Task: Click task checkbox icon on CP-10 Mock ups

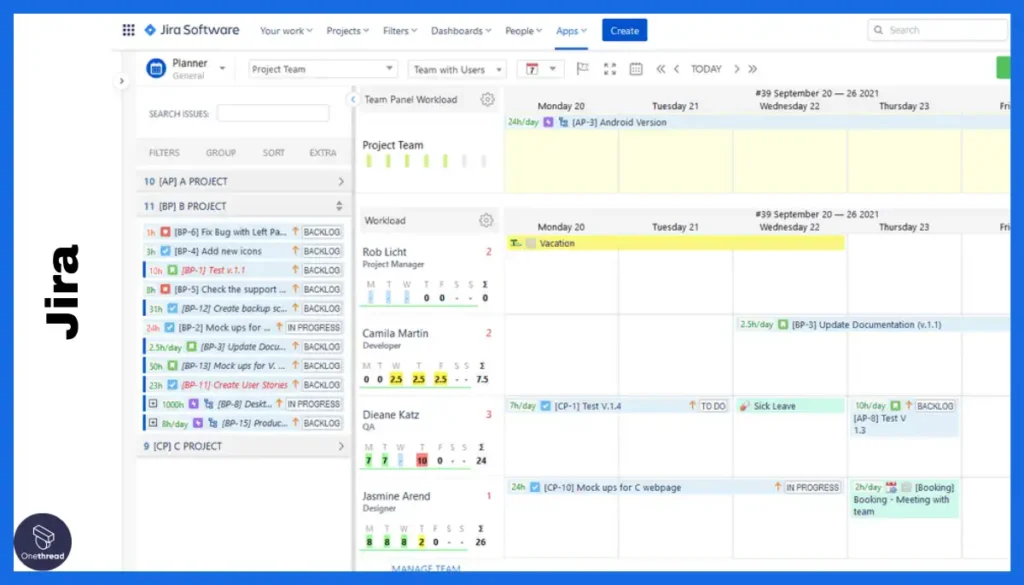Action: (536, 487)
